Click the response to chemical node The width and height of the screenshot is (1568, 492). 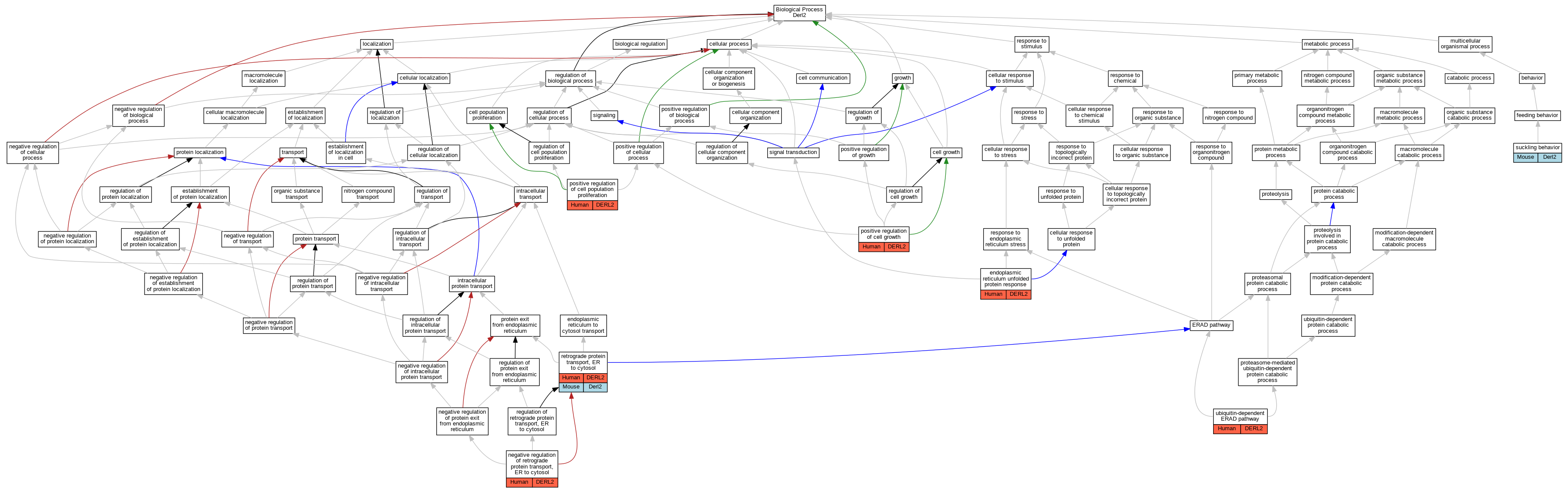[x=1125, y=78]
